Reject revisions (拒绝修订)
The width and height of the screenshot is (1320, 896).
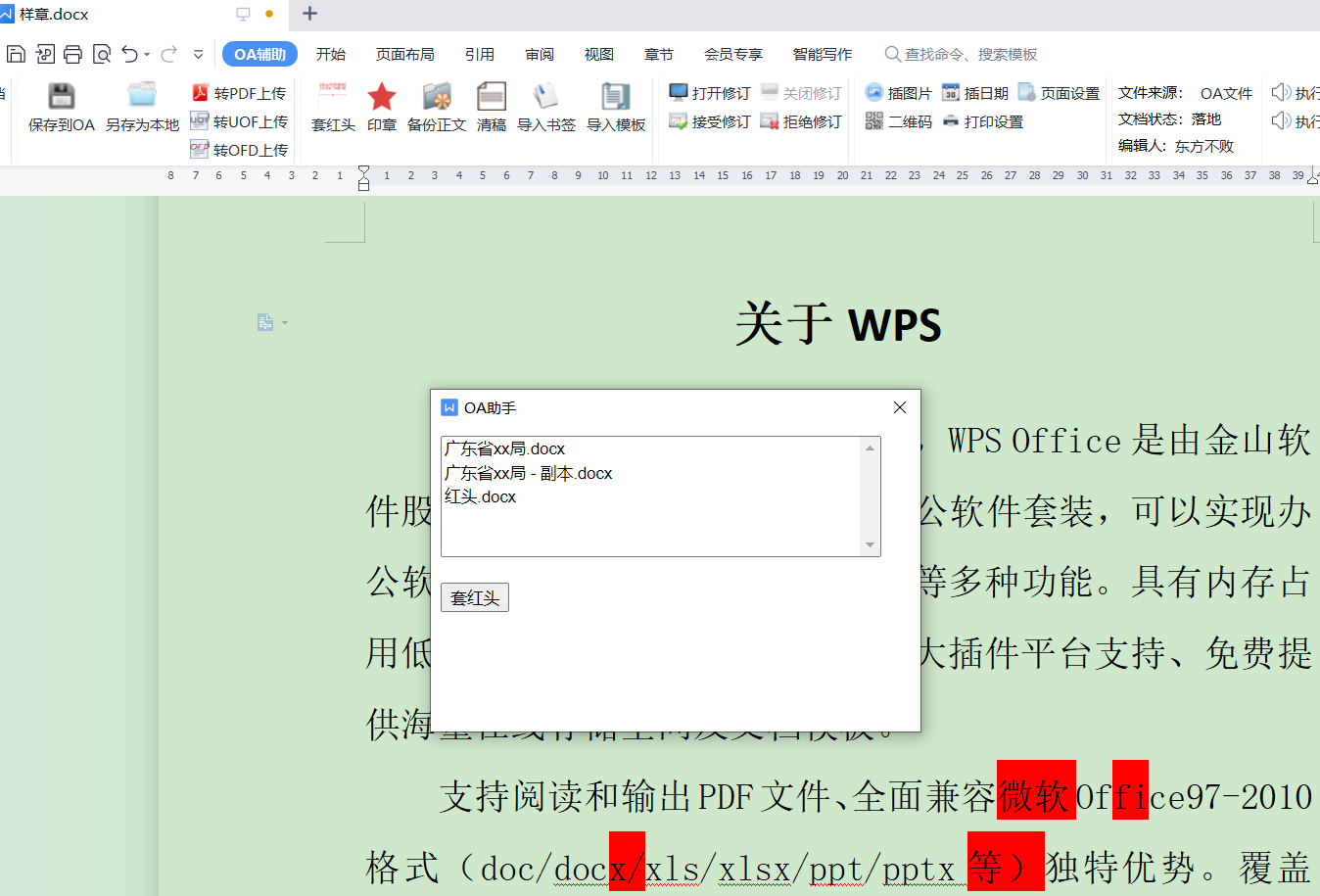[x=801, y=121]
